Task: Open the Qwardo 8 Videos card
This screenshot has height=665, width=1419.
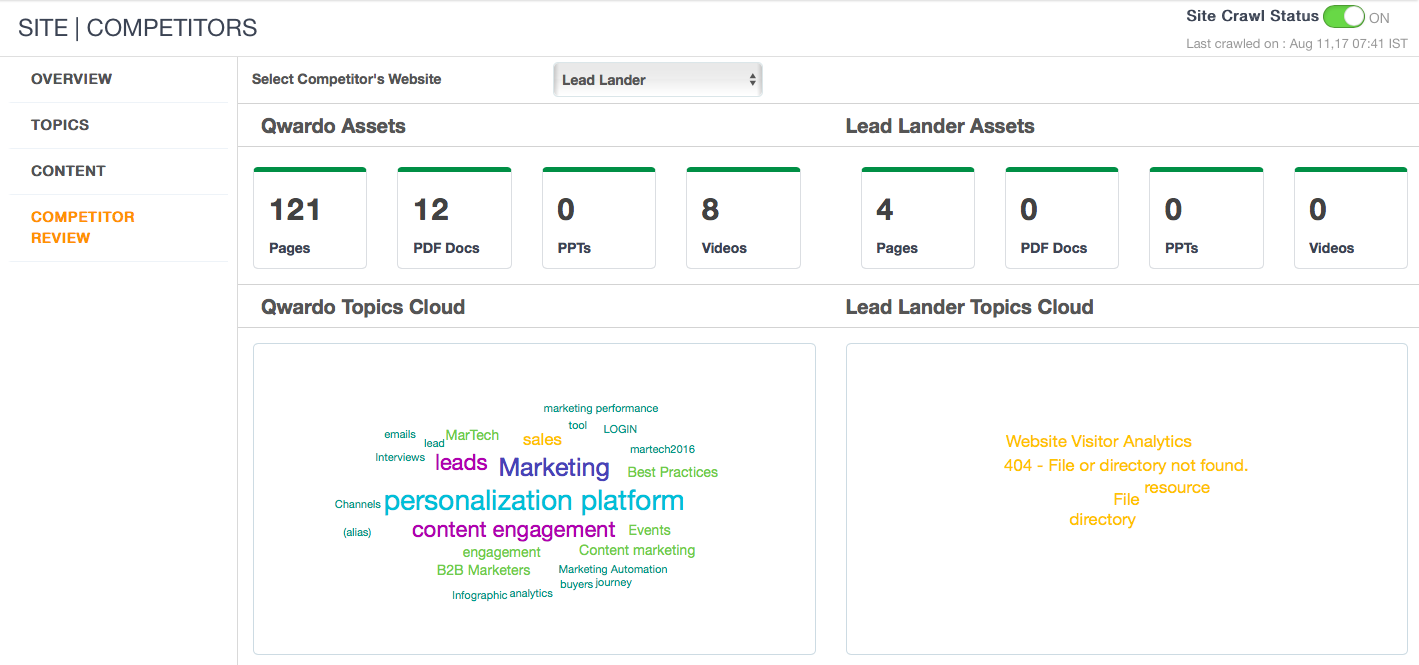Action: (x=743, y=218)
